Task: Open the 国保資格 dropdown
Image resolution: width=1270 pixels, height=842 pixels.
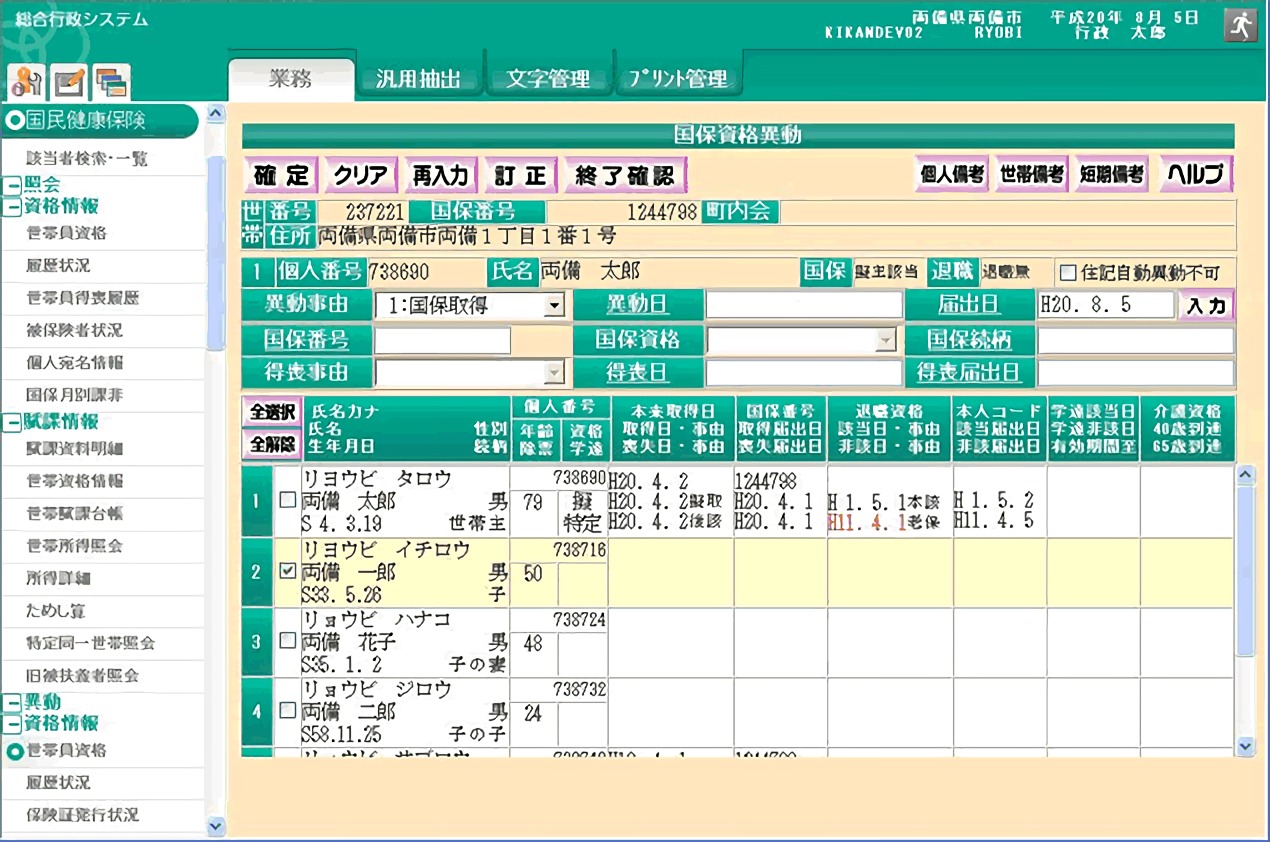Action: [802, 340]
